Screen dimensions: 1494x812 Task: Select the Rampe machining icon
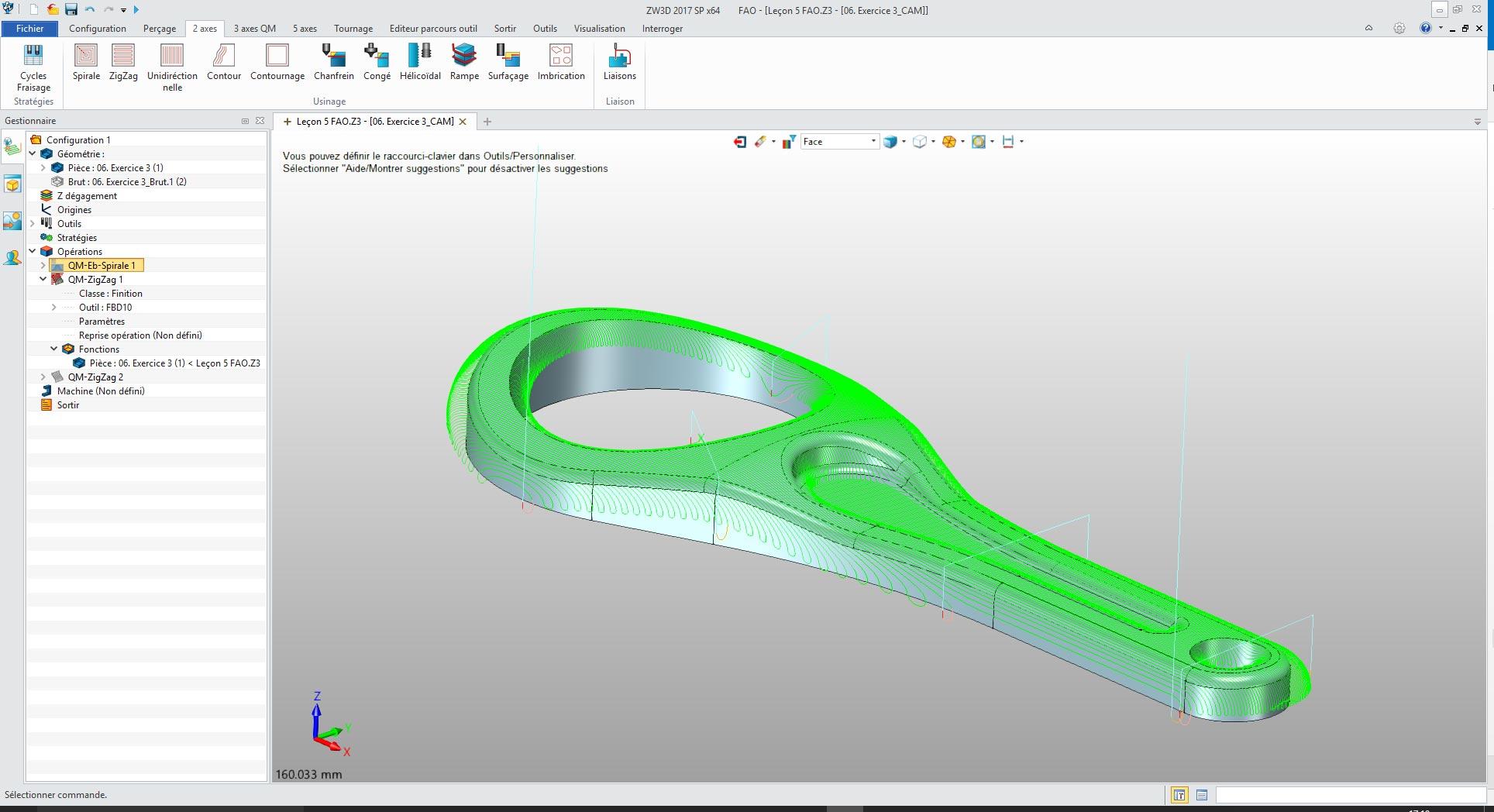(x=464, y=62)
